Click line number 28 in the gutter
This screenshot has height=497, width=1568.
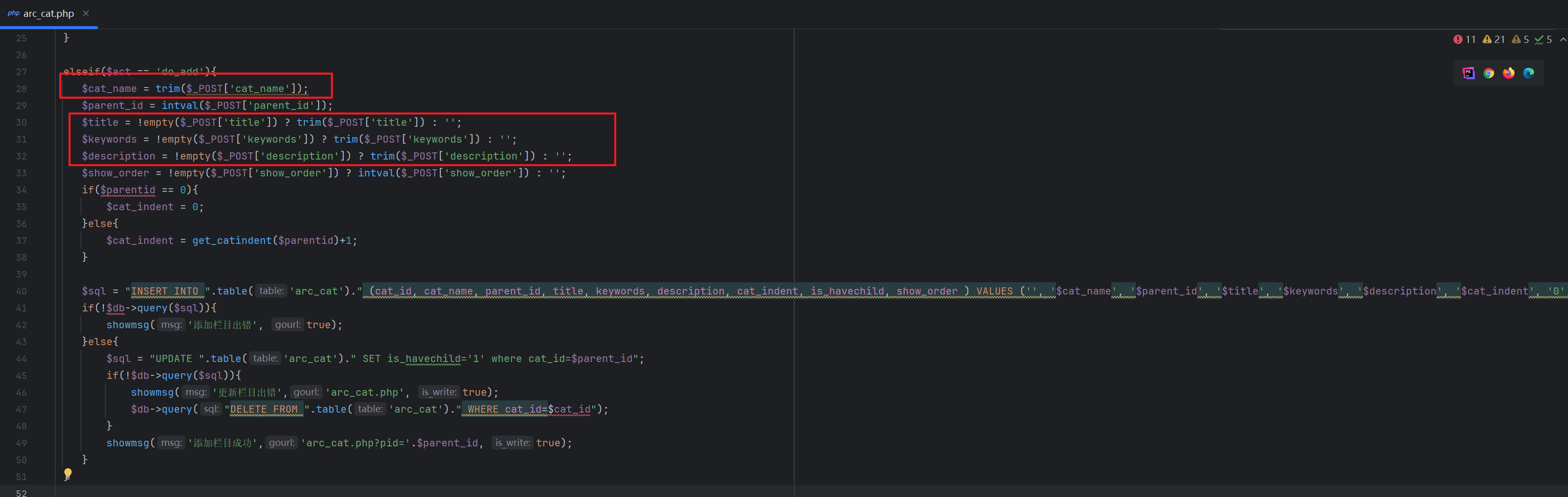tap(21, 89)
